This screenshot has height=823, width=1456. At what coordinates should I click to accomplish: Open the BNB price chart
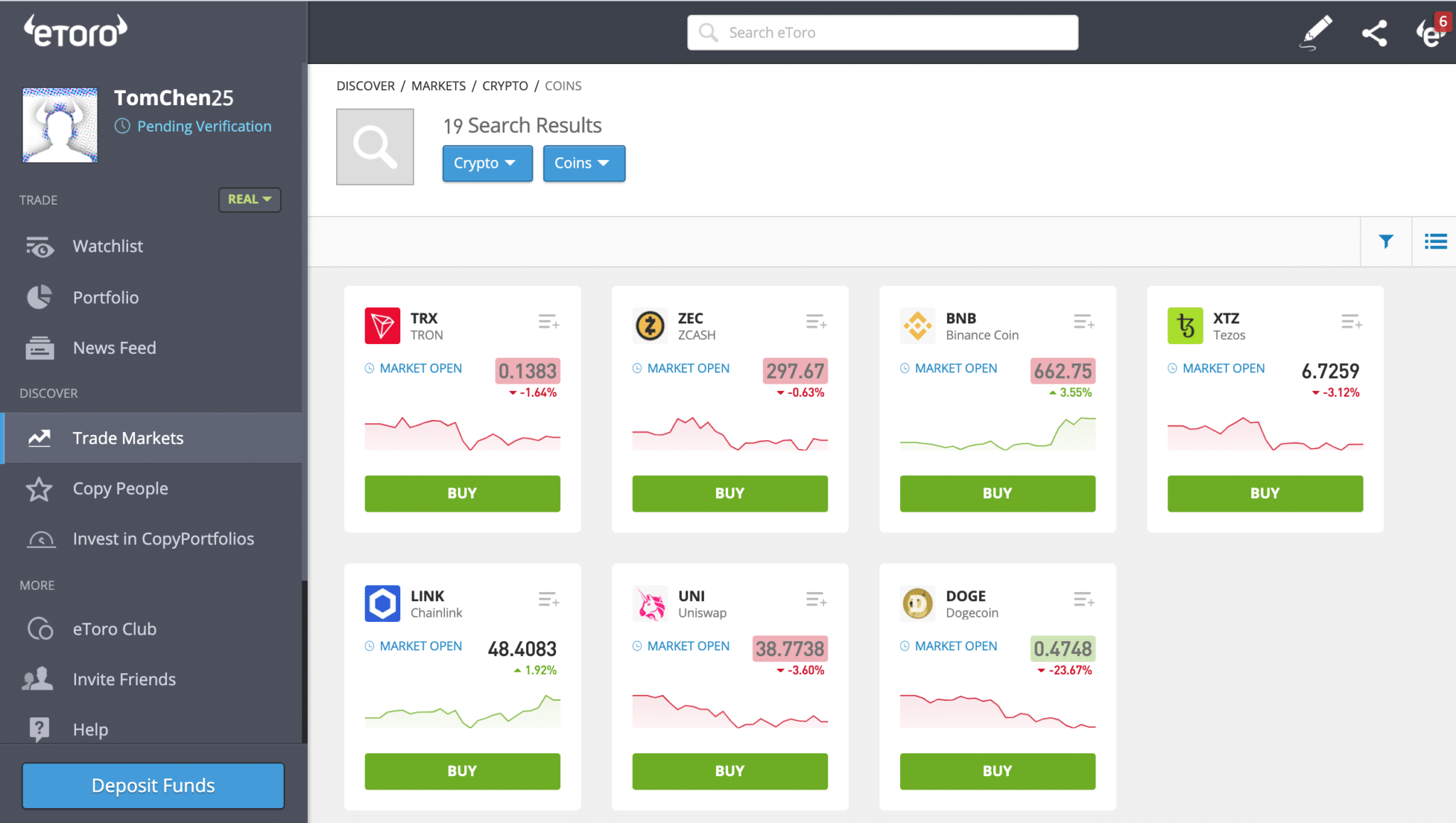click(997, 434)
